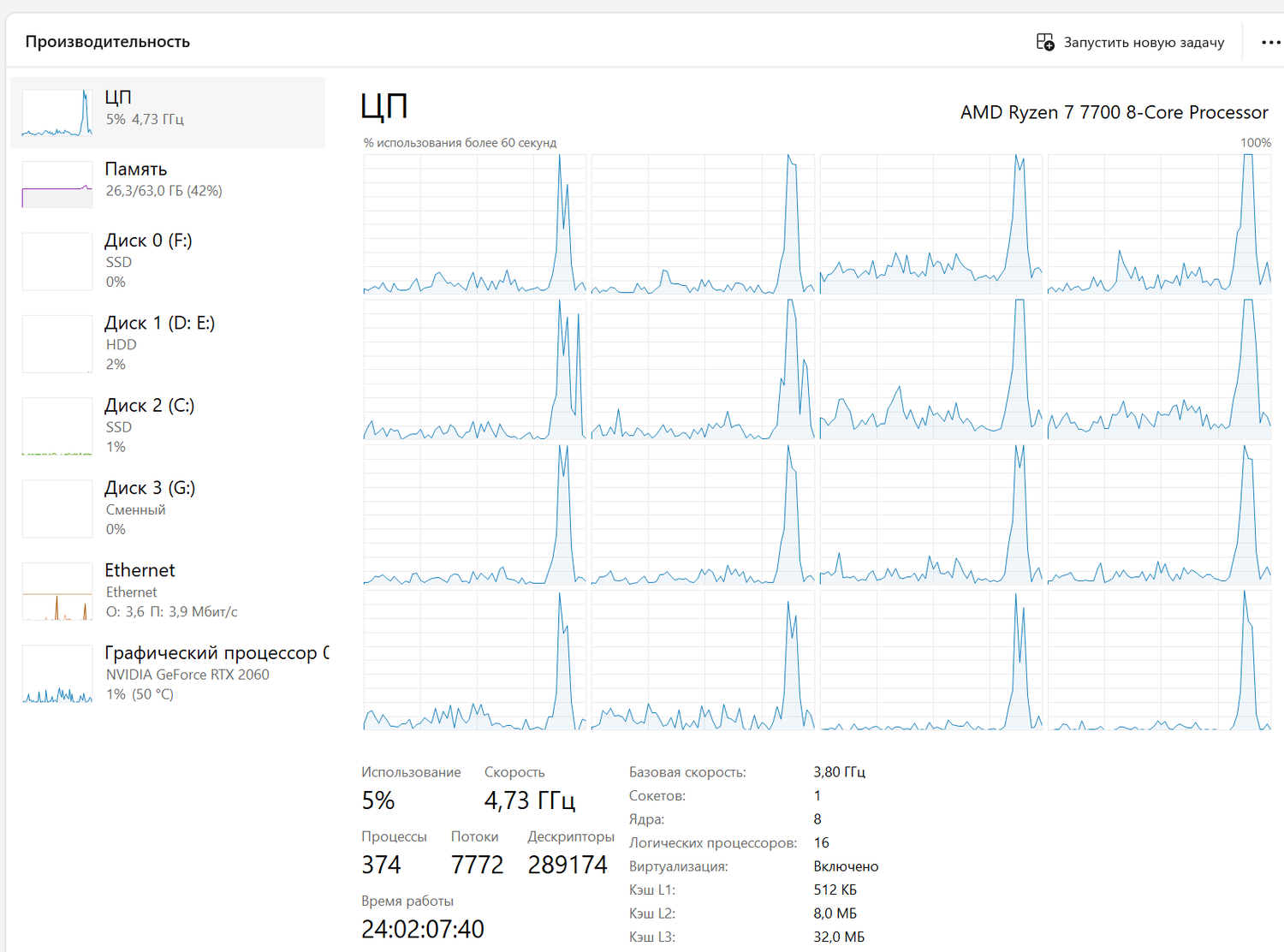Click the Диск 3 (G:) mini graph thumbnail
Screen dimensions: 1284x952
coord(57,509)
